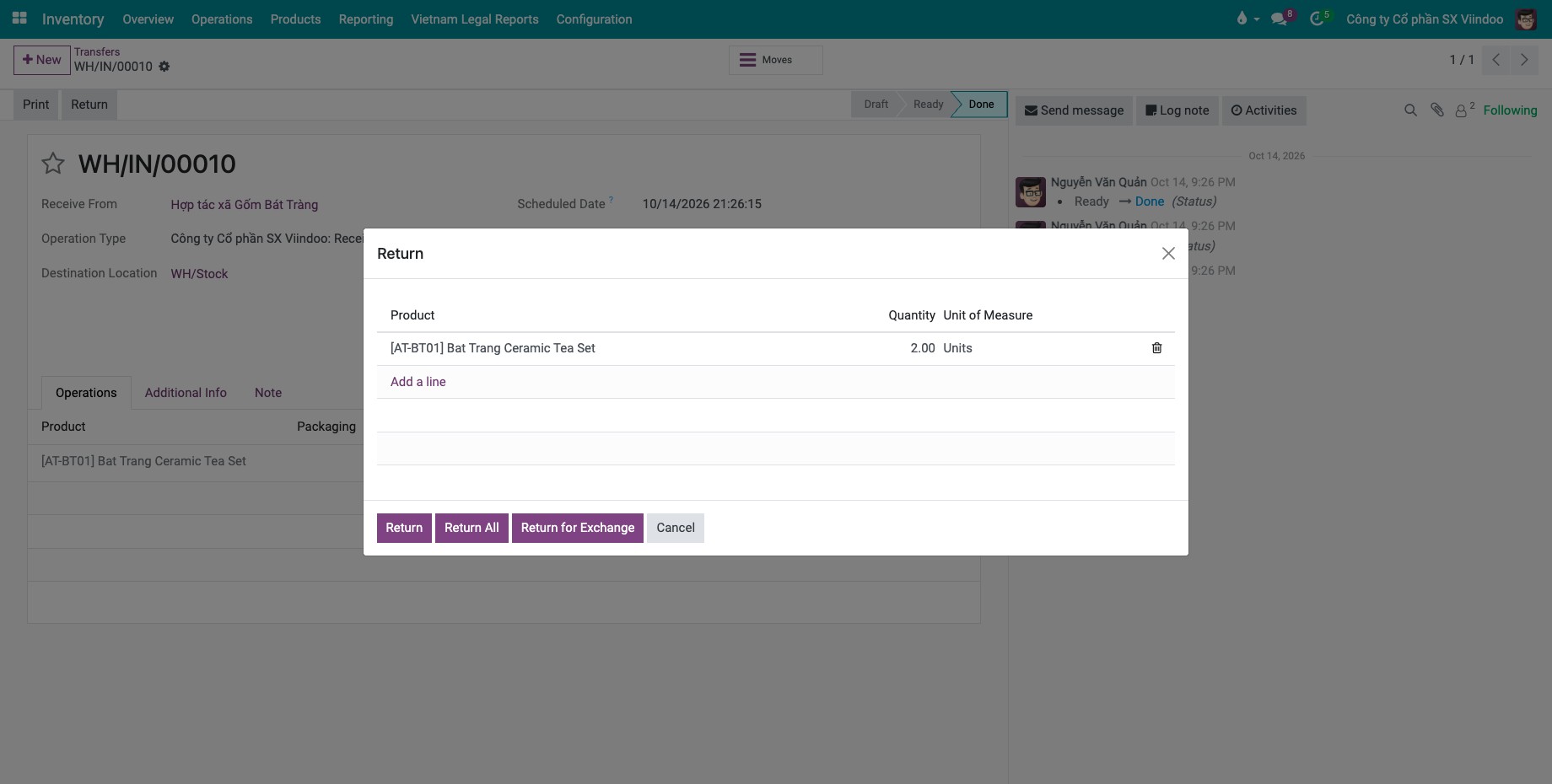
Task: Show followers list icon
Action: pyautogui.click(x=1464, y=110)
